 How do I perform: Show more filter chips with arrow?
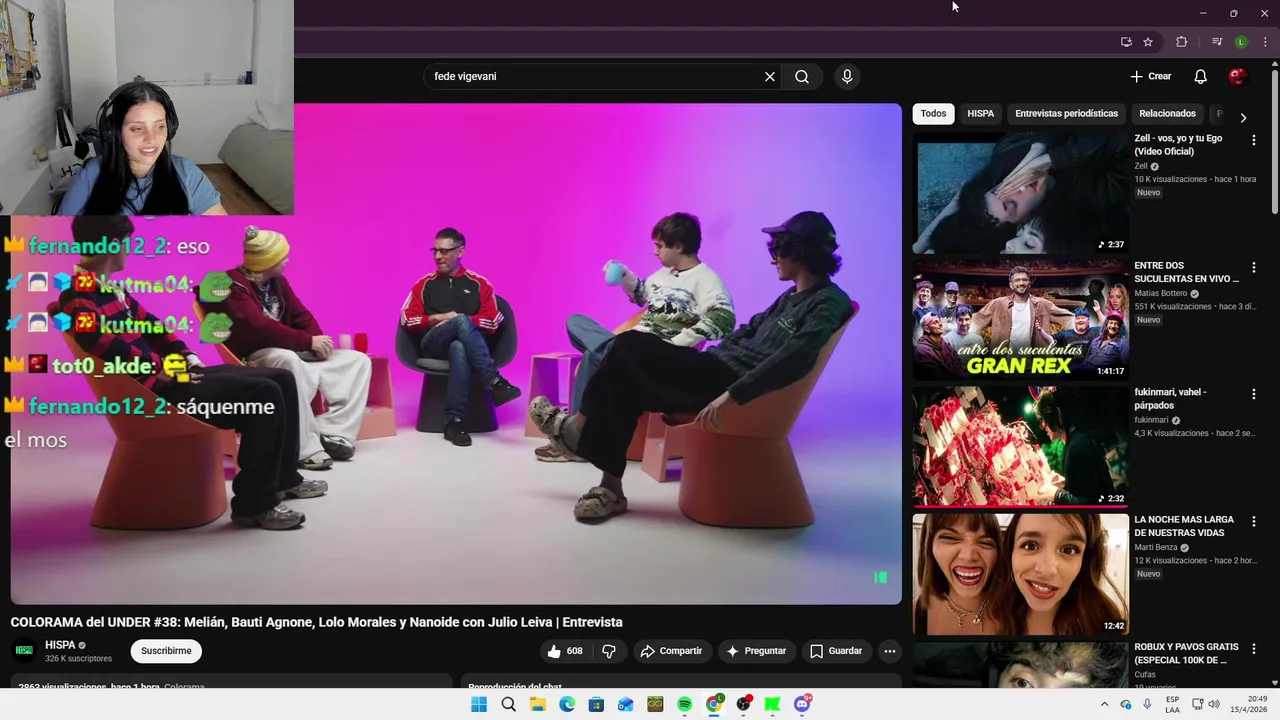1243,118
